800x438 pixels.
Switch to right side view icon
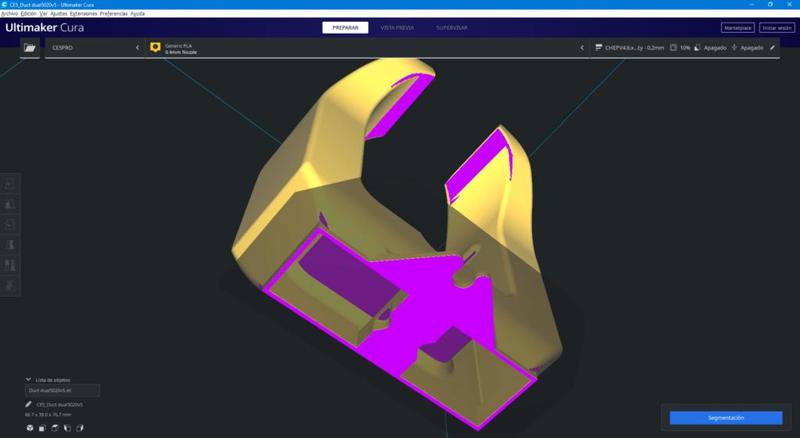[x=80, y=428]
